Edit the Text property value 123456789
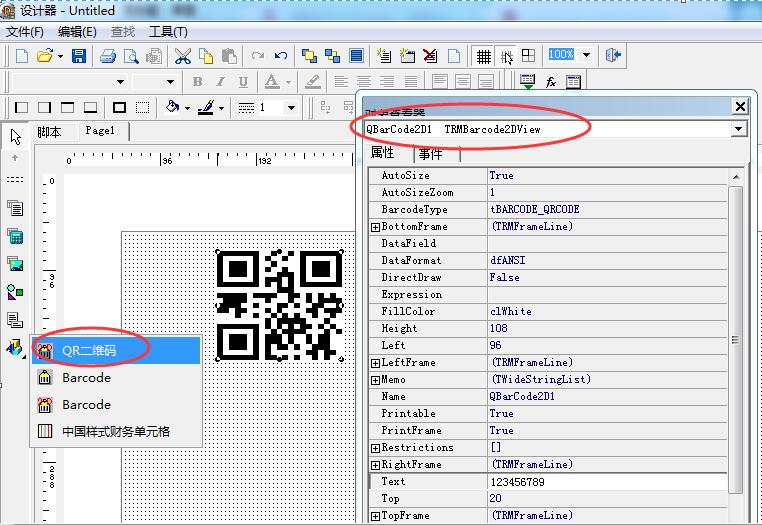The height and width of the screenshot is (525, 762). coord(607,482)
